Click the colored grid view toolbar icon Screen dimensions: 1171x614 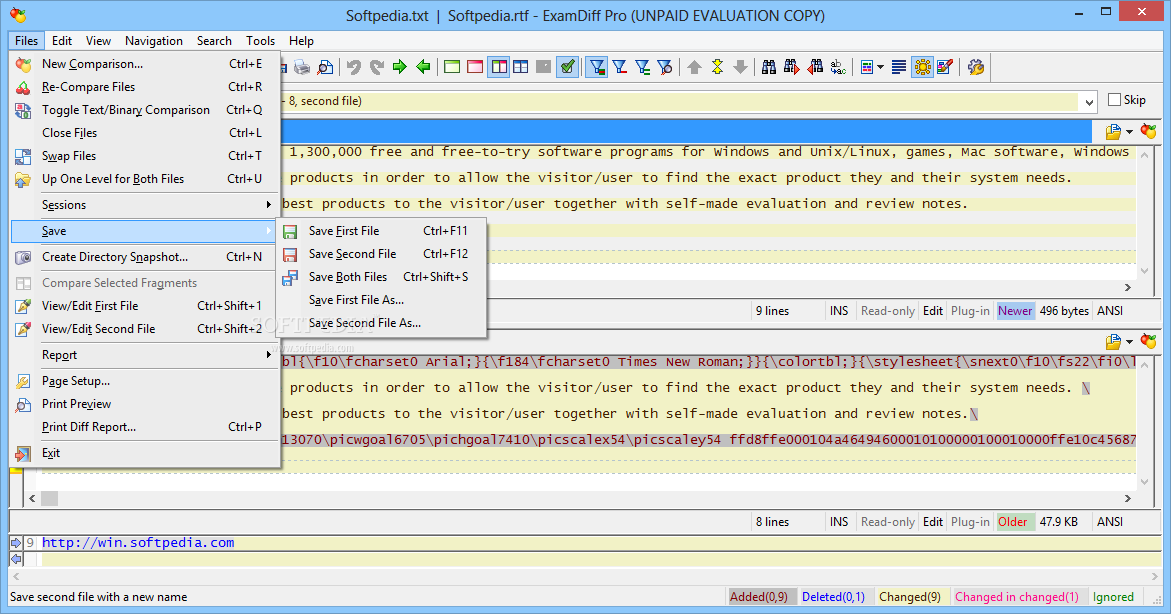(866, 67)
